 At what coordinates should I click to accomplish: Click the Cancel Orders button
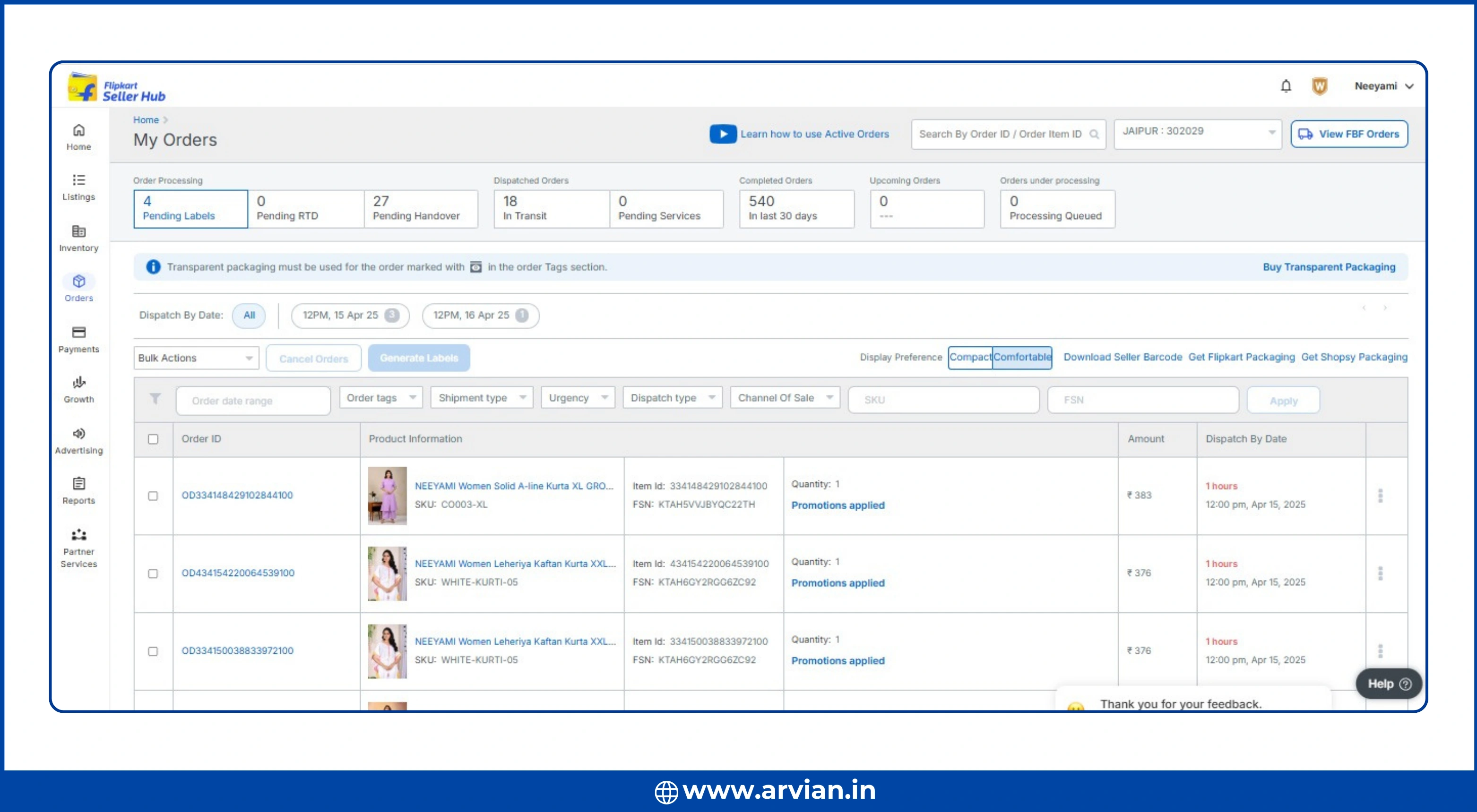(x=314, y=358)
